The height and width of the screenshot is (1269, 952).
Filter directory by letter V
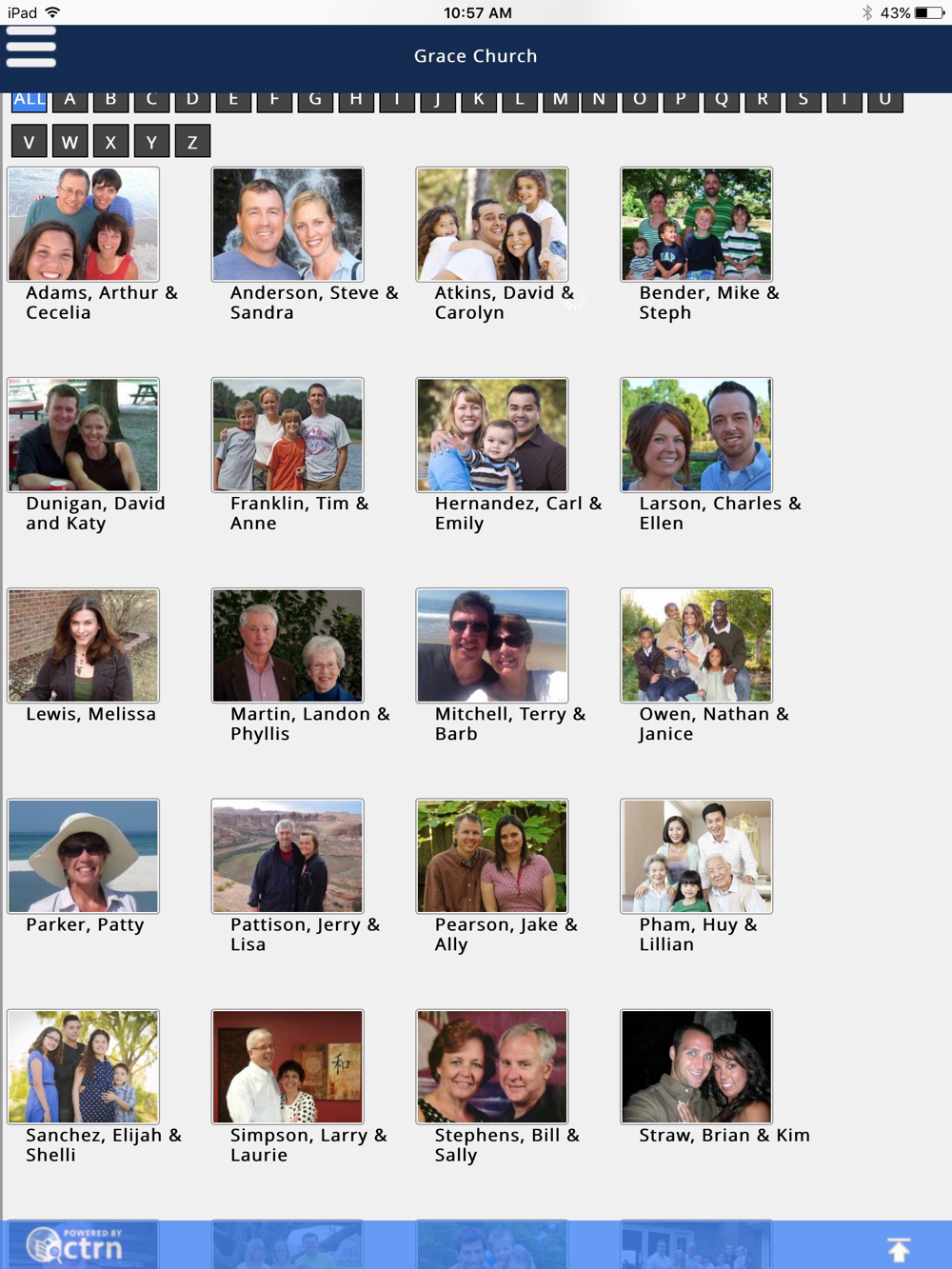pyautogui.click(x=30, y=142)
